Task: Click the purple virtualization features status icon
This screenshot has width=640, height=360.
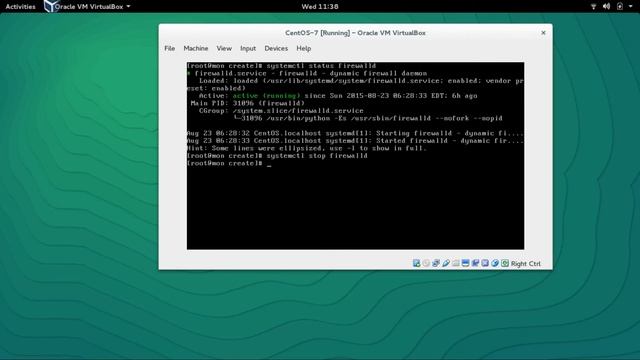Action: pyautogui.click(x=485, y=263)
